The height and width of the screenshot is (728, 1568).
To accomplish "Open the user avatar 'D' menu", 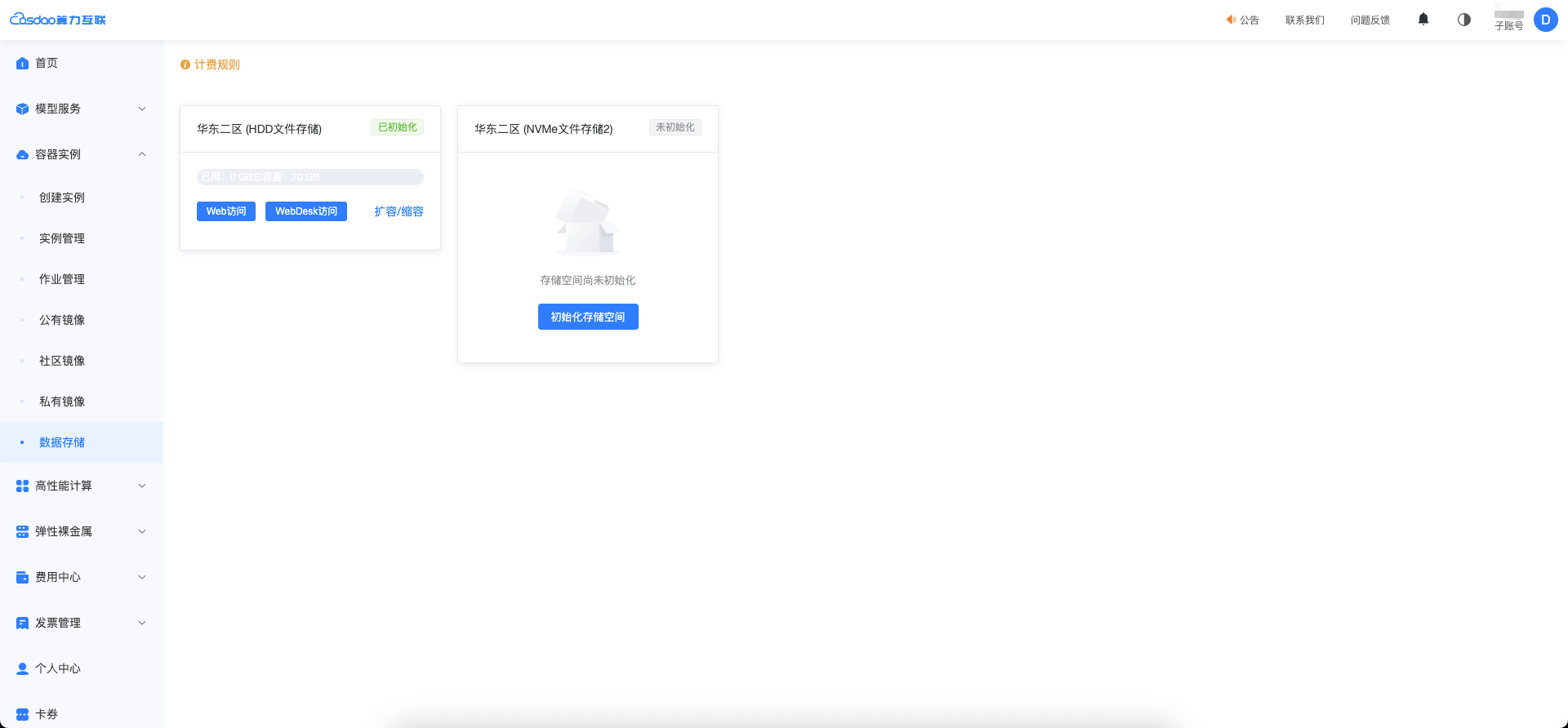I will tap(1546, 20).
